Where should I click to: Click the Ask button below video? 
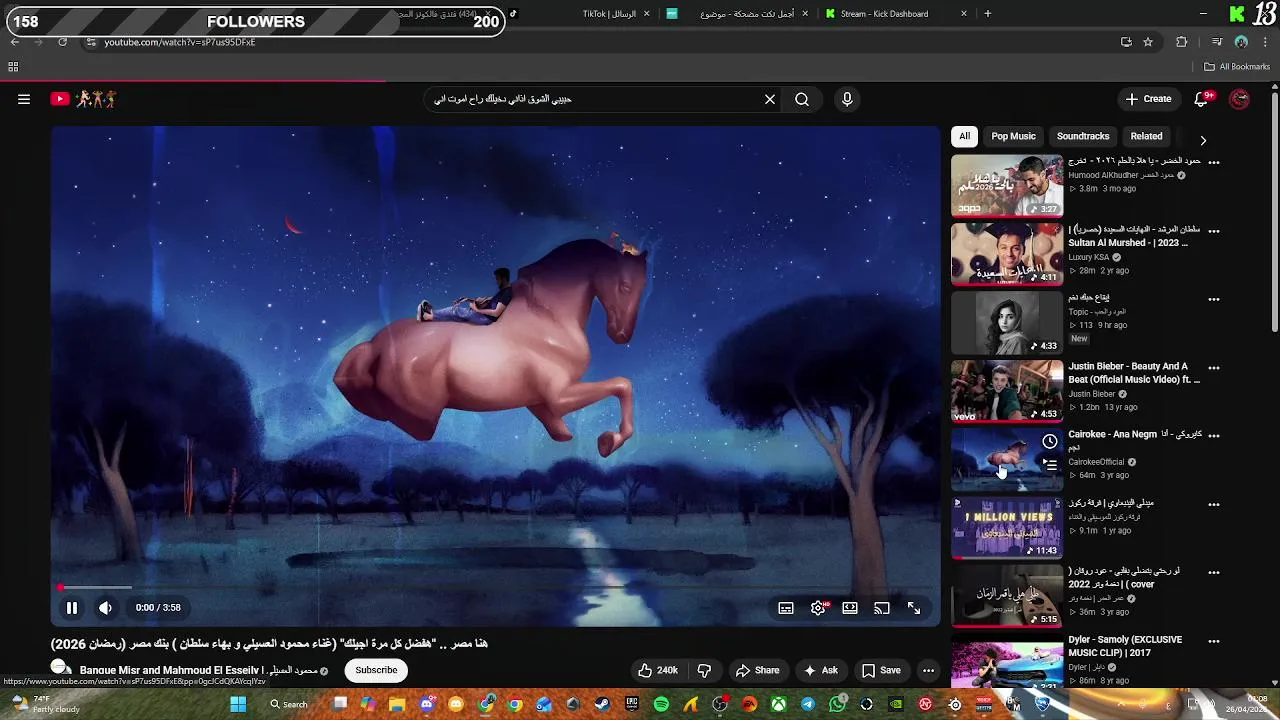[x=820, y=670]
